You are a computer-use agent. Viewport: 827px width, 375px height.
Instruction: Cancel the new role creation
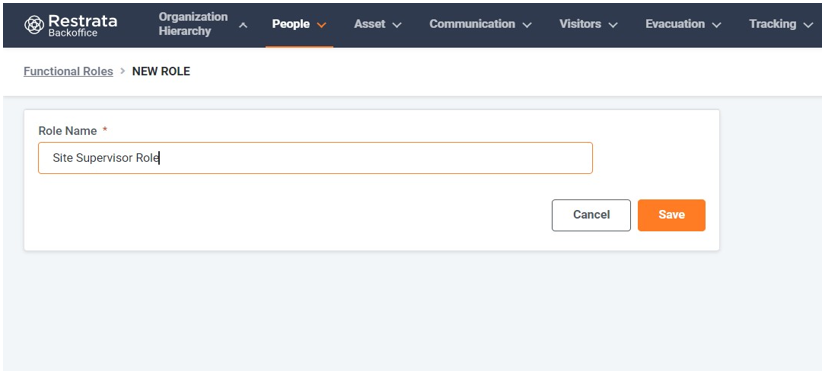point(591,215)
